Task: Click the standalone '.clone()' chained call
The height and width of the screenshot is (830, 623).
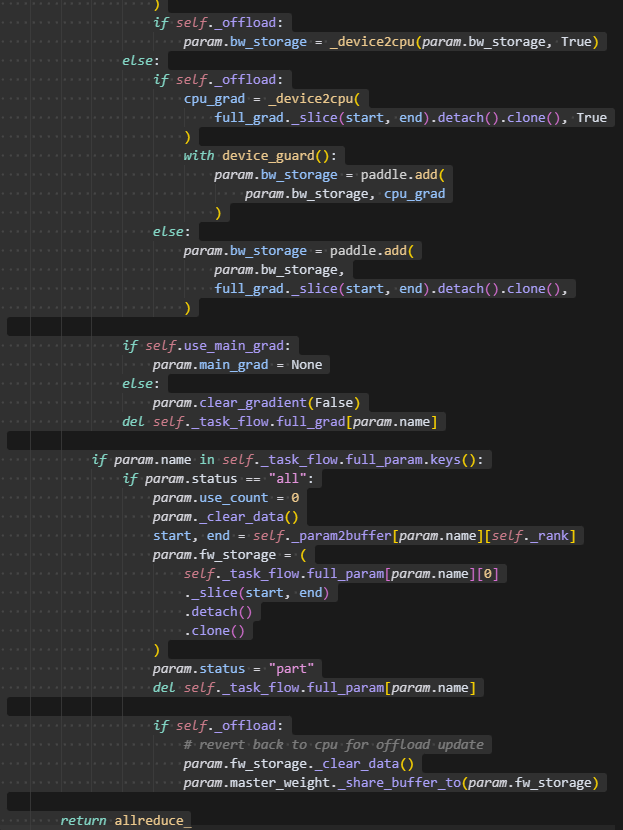Action: (215, 630)
